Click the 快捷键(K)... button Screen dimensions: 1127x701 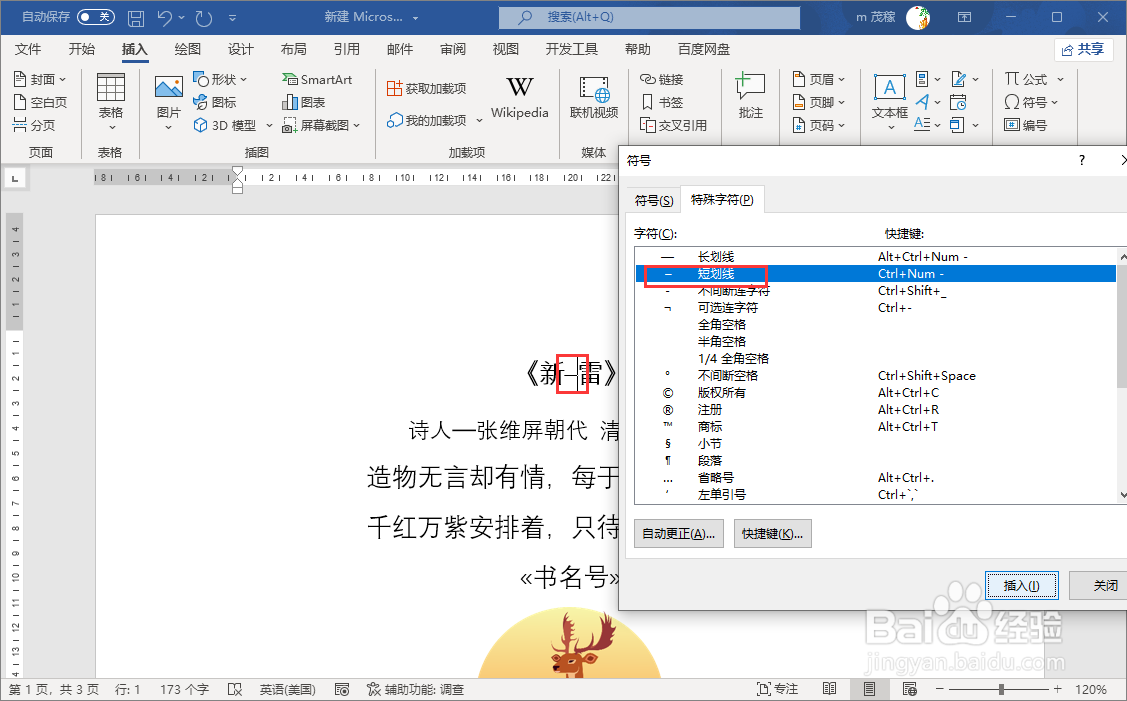click(x=773, y=533)
